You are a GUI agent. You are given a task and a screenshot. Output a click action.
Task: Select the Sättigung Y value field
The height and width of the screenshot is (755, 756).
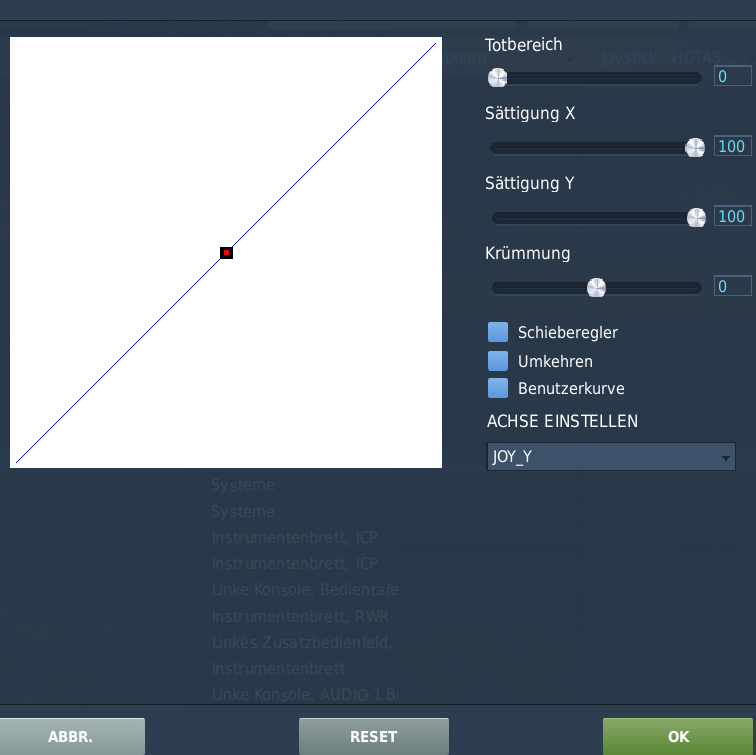[732, 216]
